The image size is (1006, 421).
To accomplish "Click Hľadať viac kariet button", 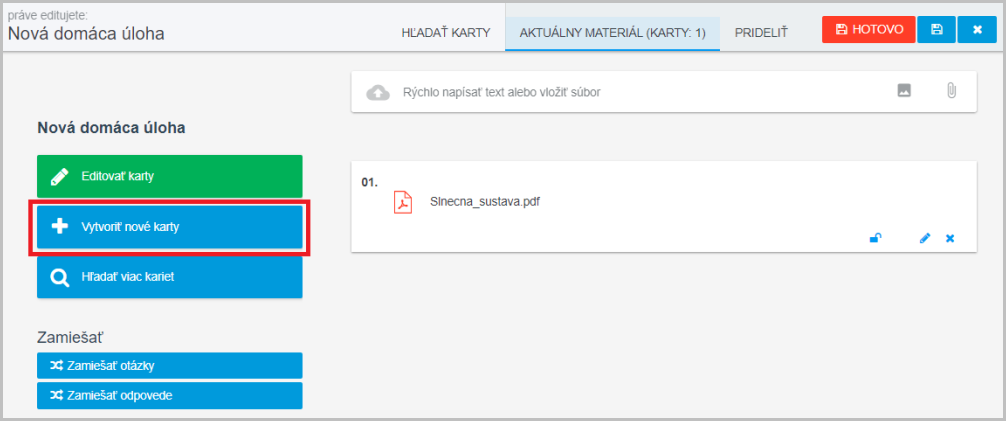I will (x=169, y=276).
